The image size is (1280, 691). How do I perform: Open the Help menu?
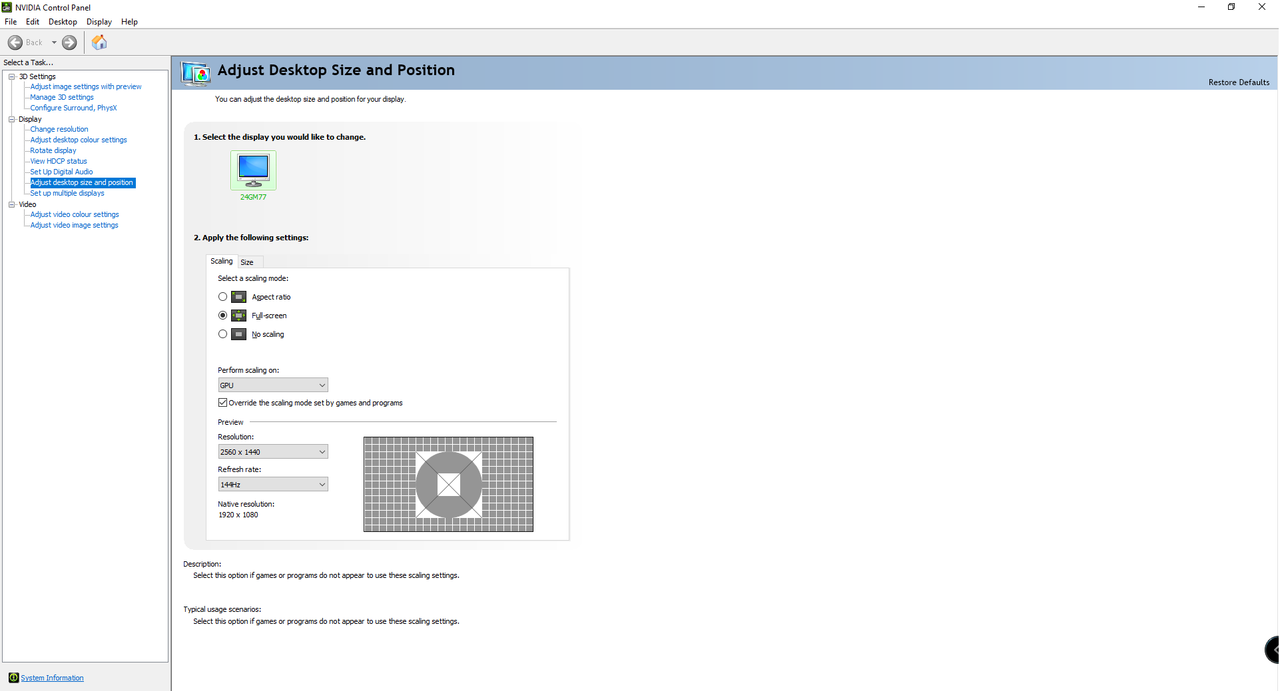(x=129, y=21)
